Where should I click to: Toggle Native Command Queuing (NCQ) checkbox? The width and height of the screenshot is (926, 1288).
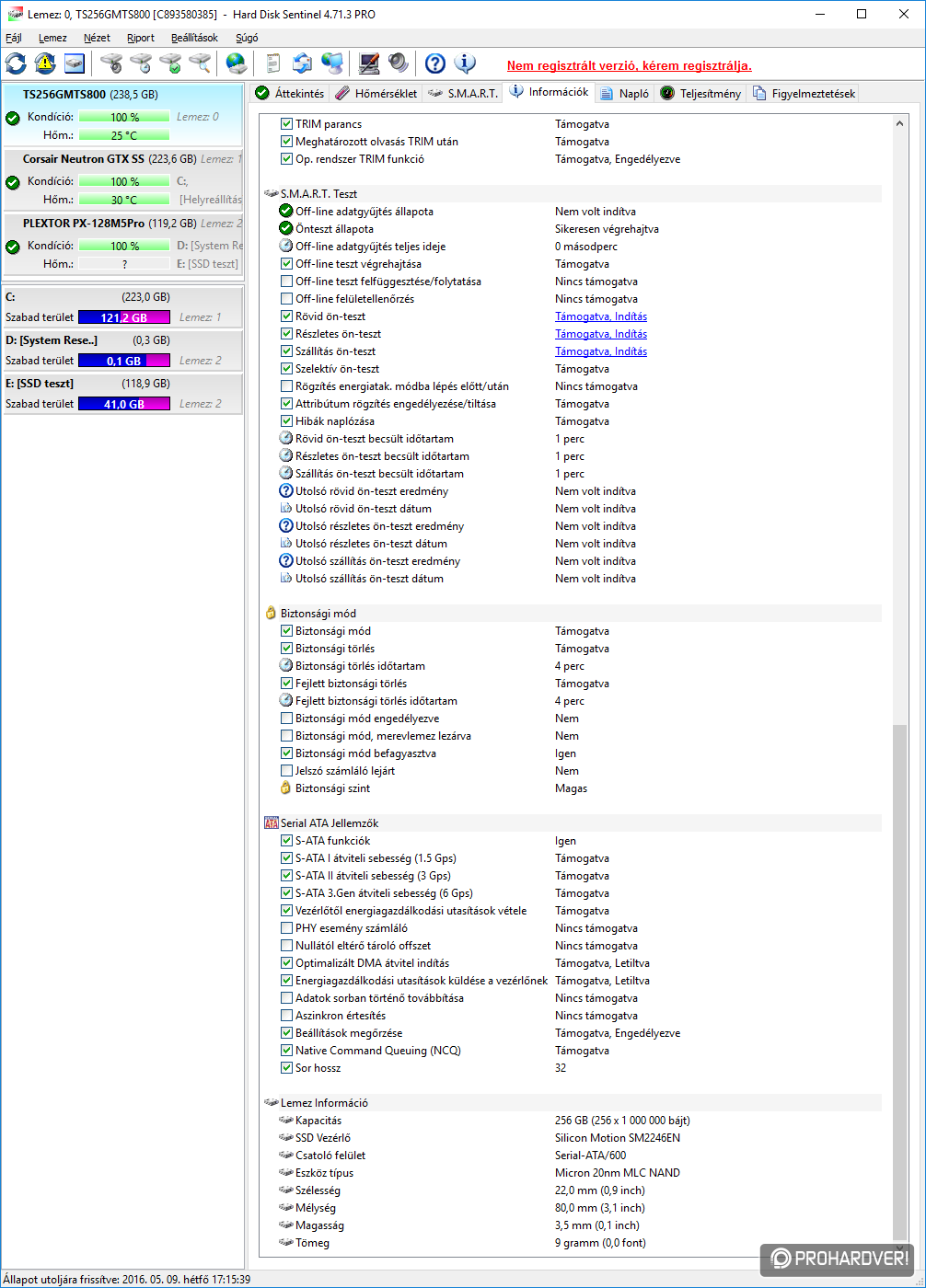click(286, 1051)
